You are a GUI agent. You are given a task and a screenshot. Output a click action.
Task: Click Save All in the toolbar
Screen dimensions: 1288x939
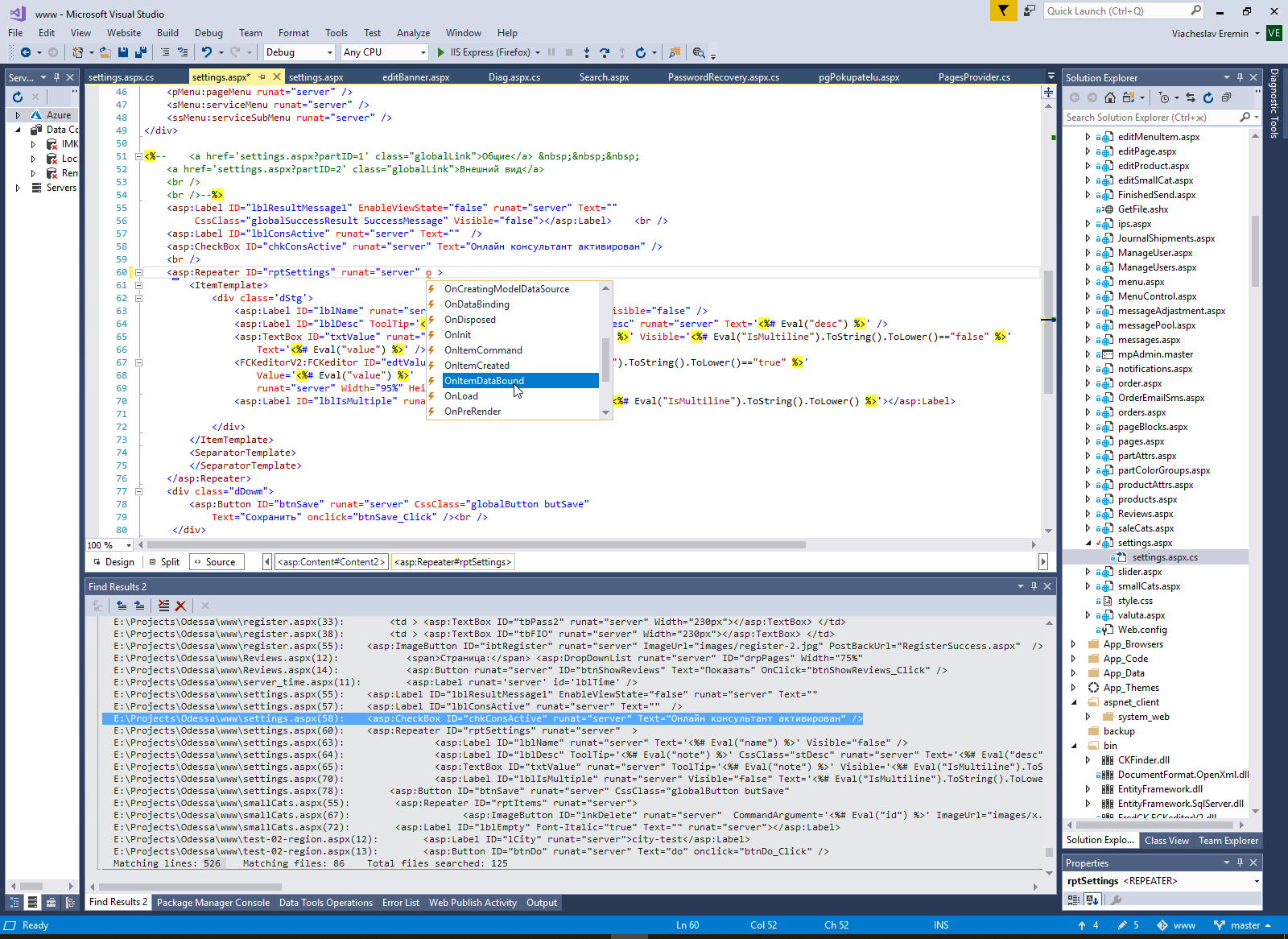141,52
